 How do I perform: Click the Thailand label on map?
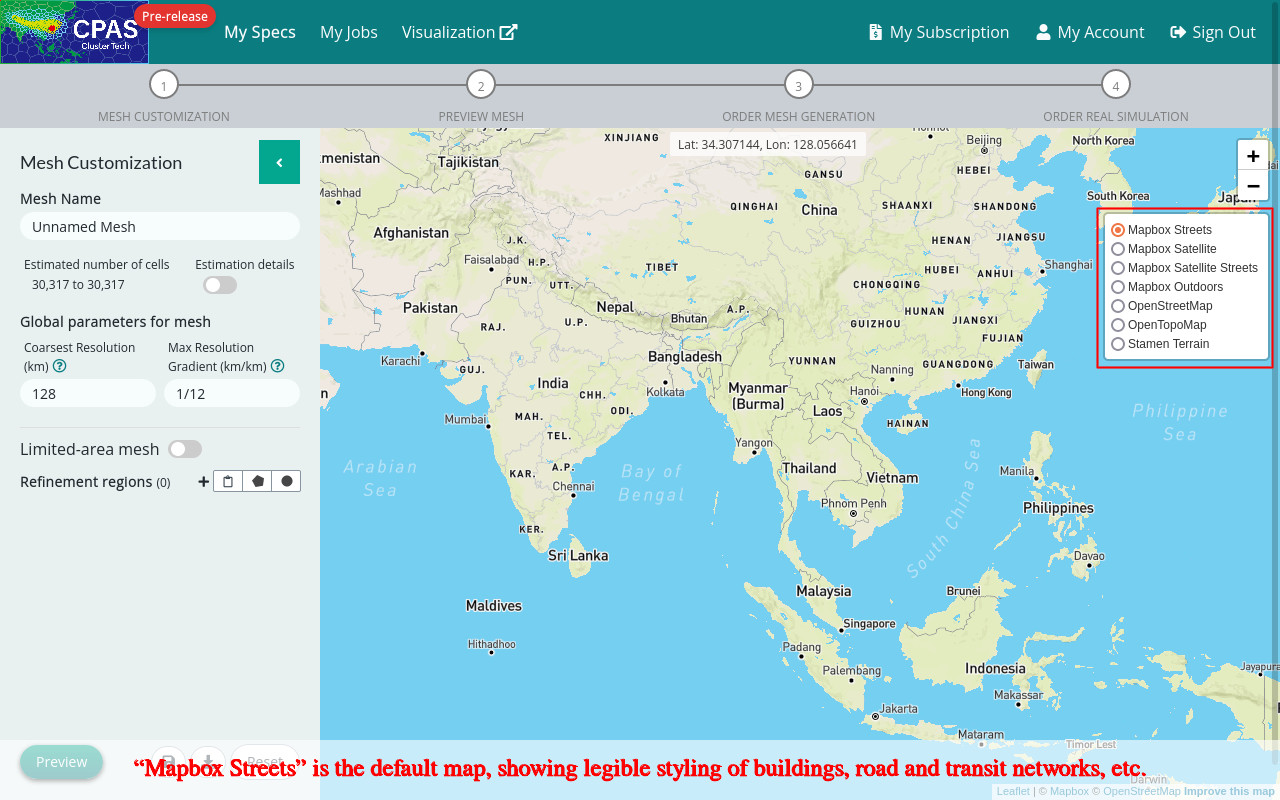[809, 468]
